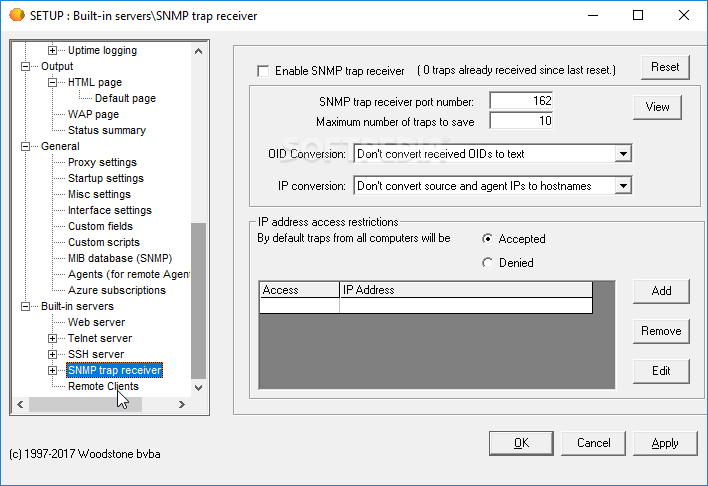Click the IP Address column header
This screenshot has height=486, width=708.
(x=466, y=290)
